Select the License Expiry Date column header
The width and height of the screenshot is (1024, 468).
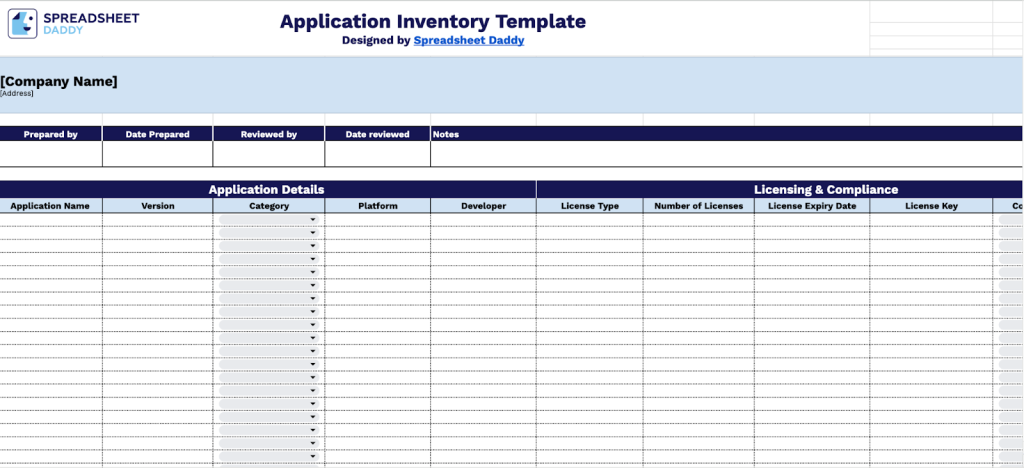click(811, 206)
